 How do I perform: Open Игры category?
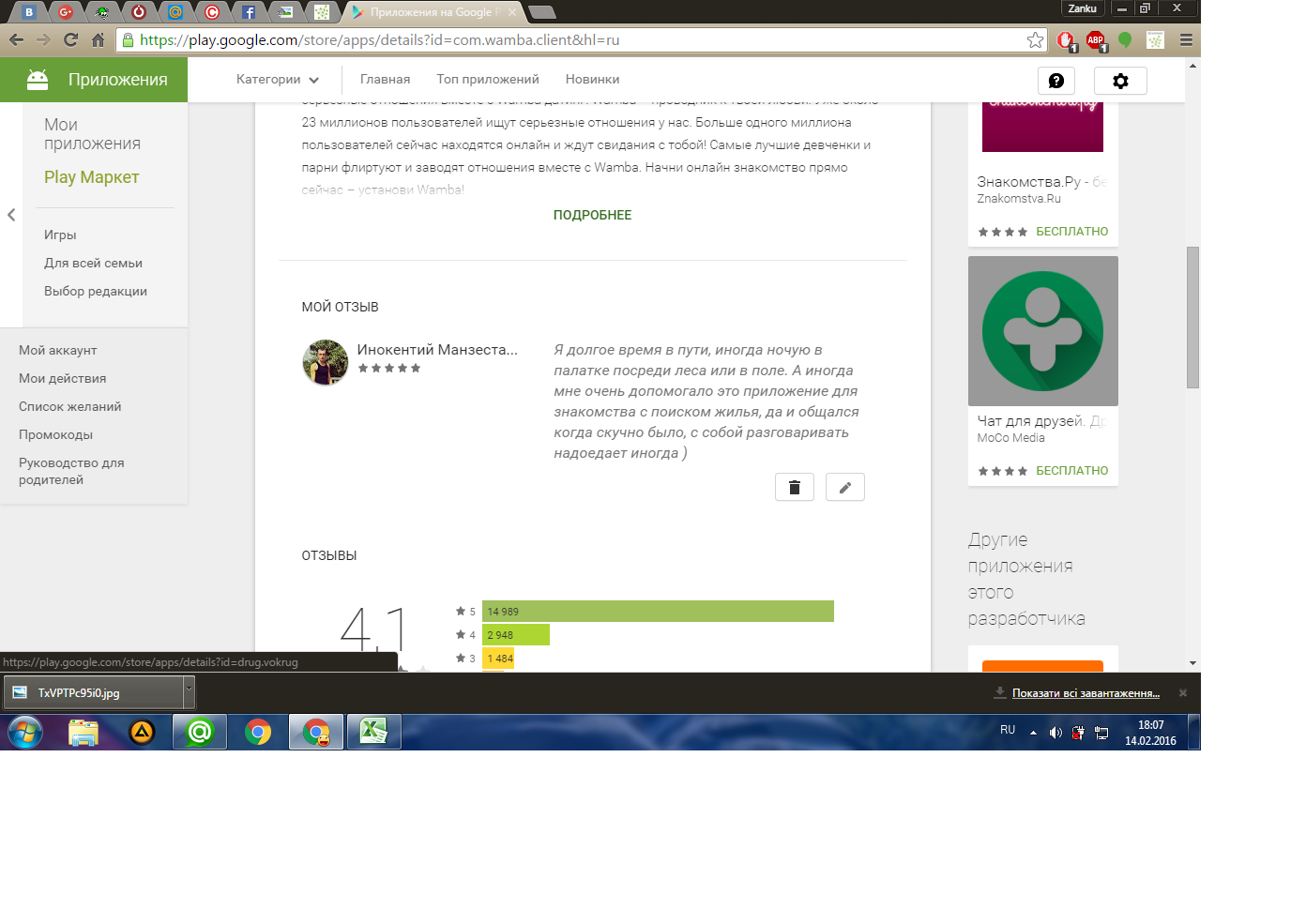point(60,235)
